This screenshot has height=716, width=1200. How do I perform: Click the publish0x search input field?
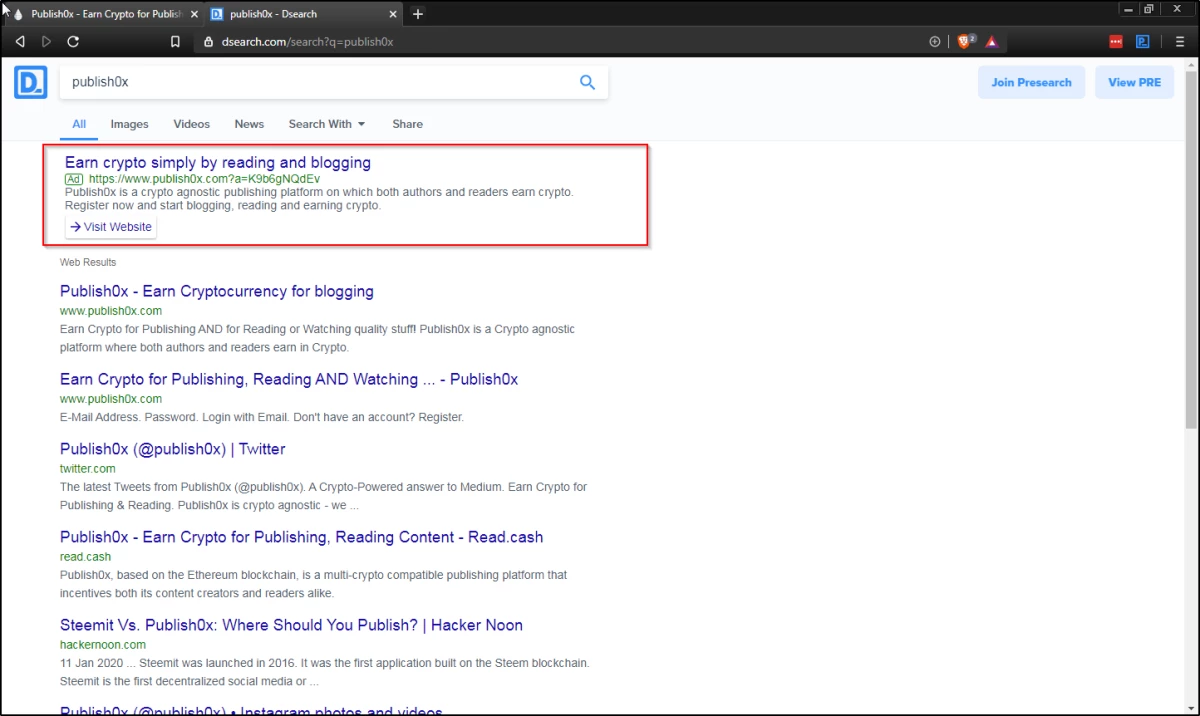[x=320, y=82]
